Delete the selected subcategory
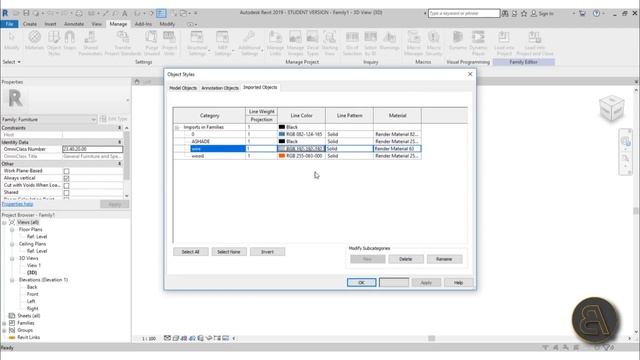Screen dimensions: 640x360 (406, 259)
